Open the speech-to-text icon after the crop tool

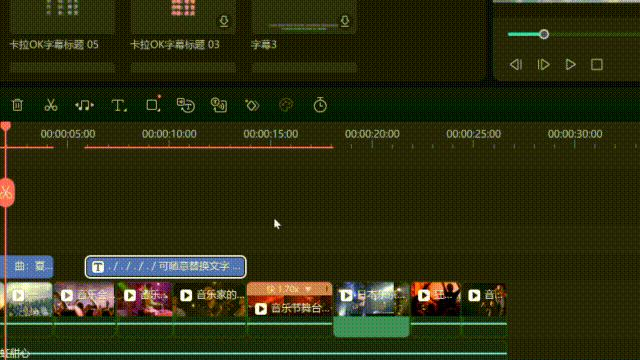tap(186, 105)
